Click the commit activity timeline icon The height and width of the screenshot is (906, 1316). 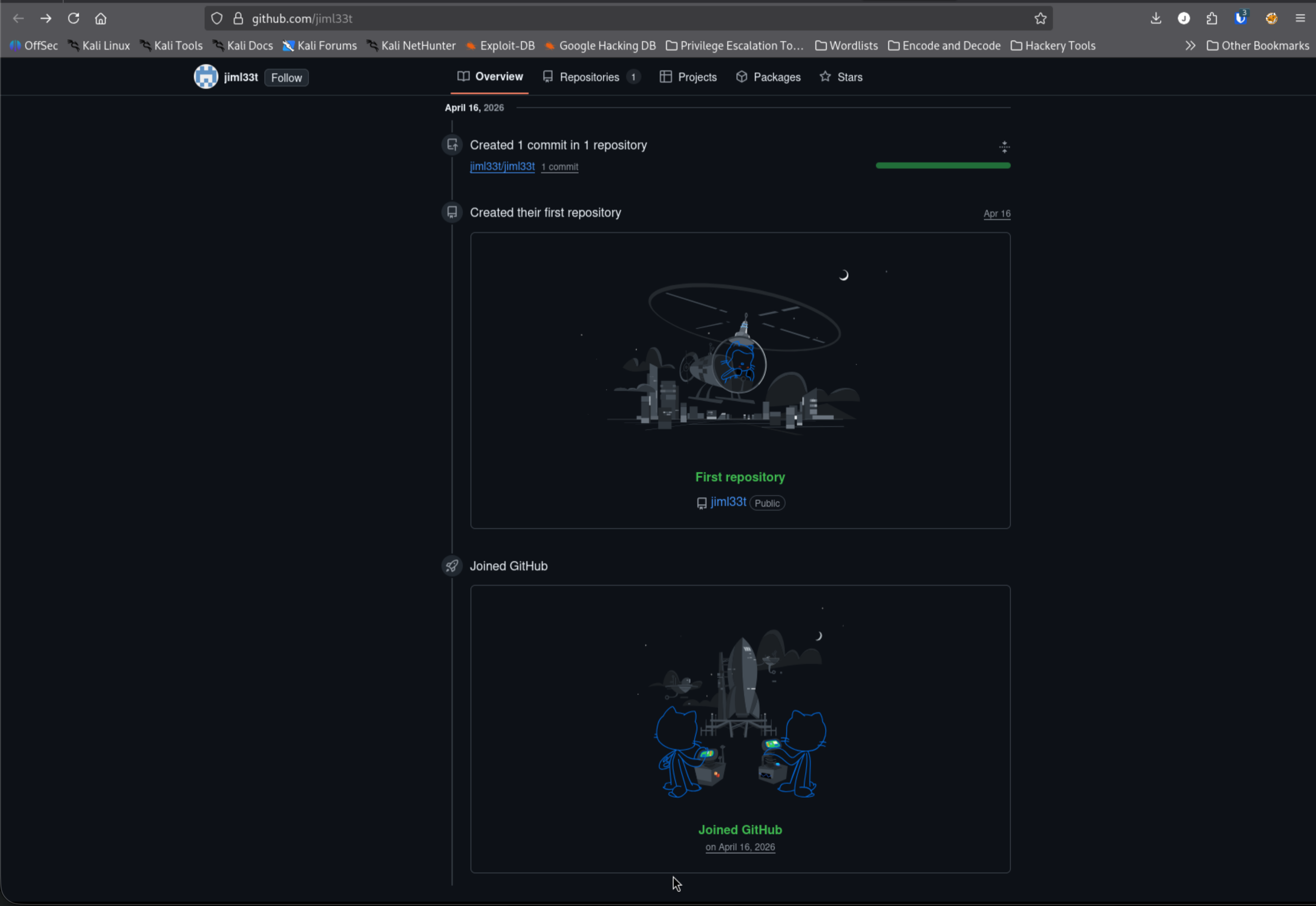tap(452, 145)
